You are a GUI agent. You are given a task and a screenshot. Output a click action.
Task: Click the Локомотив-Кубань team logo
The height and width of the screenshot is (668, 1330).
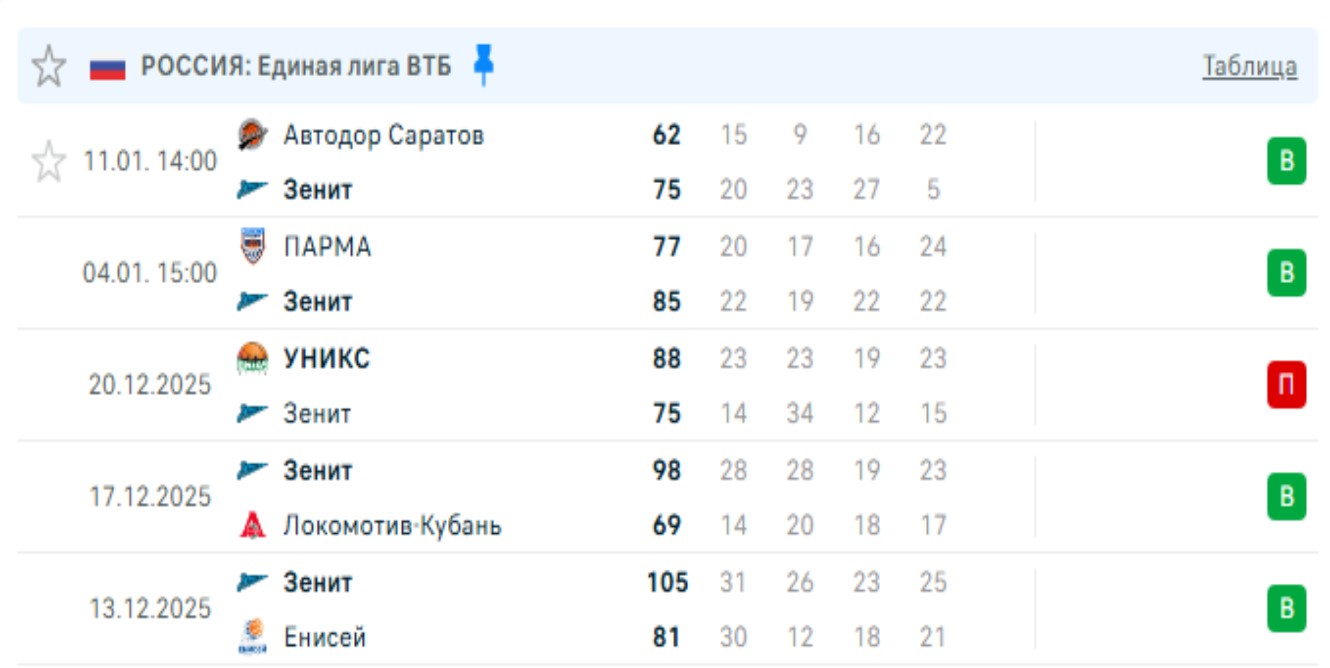point(253,525)
